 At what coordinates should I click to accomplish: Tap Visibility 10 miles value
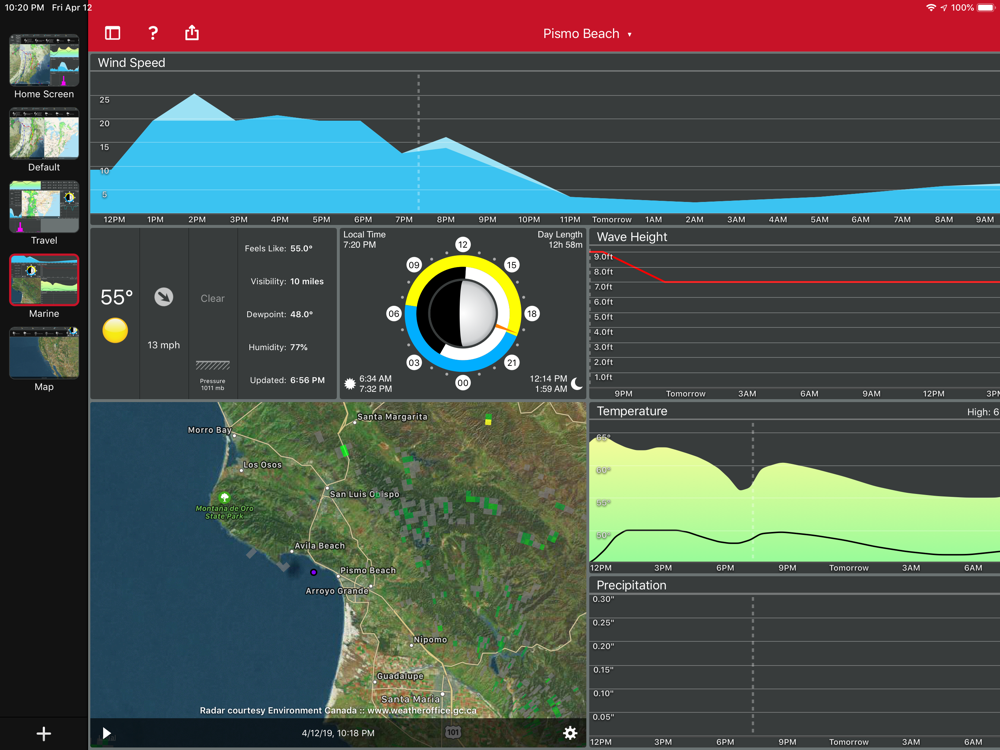(x=307, y=281)
